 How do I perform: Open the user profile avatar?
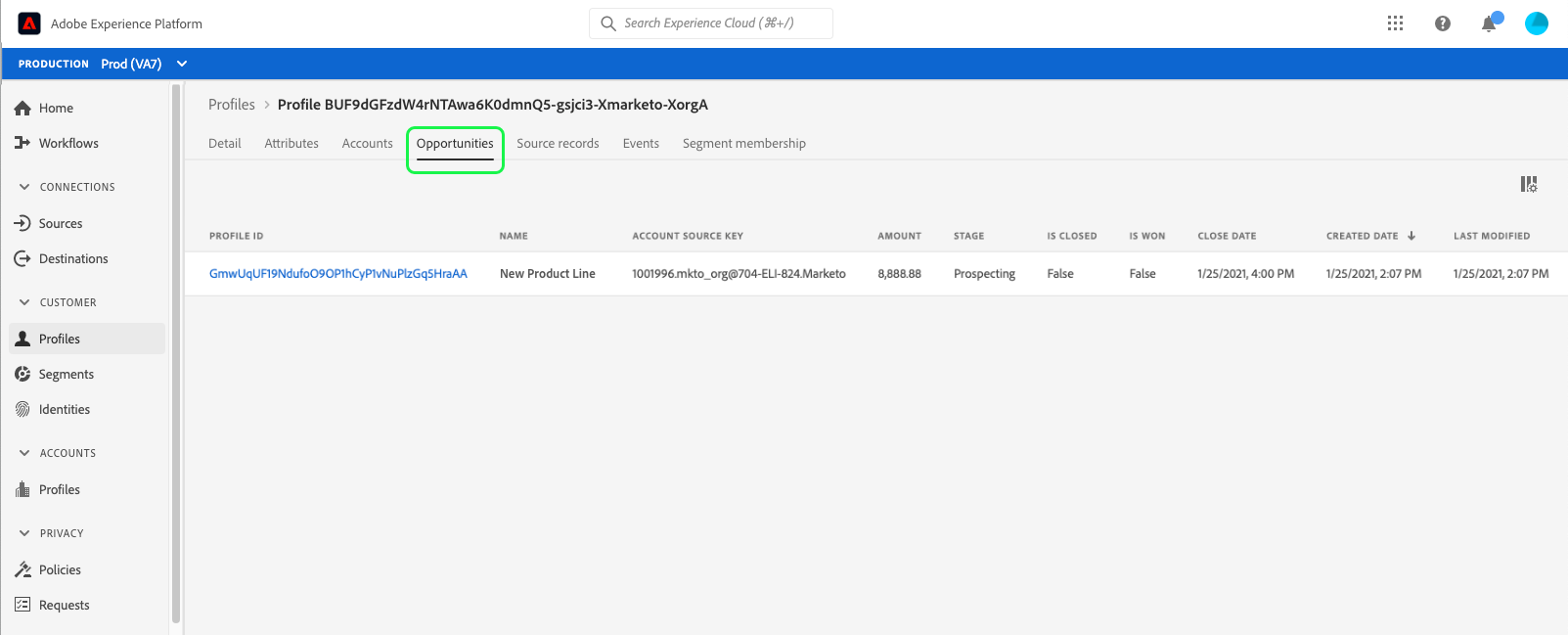coord(1536,23)
